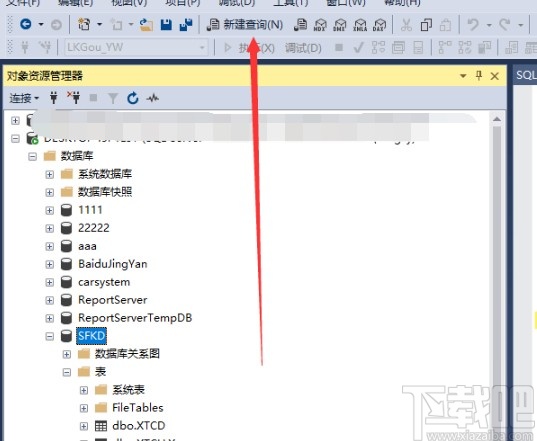Viewport: 537px width, 441px height.
Task: Collapse the 表 tables folder
Action: click(67, 372)
